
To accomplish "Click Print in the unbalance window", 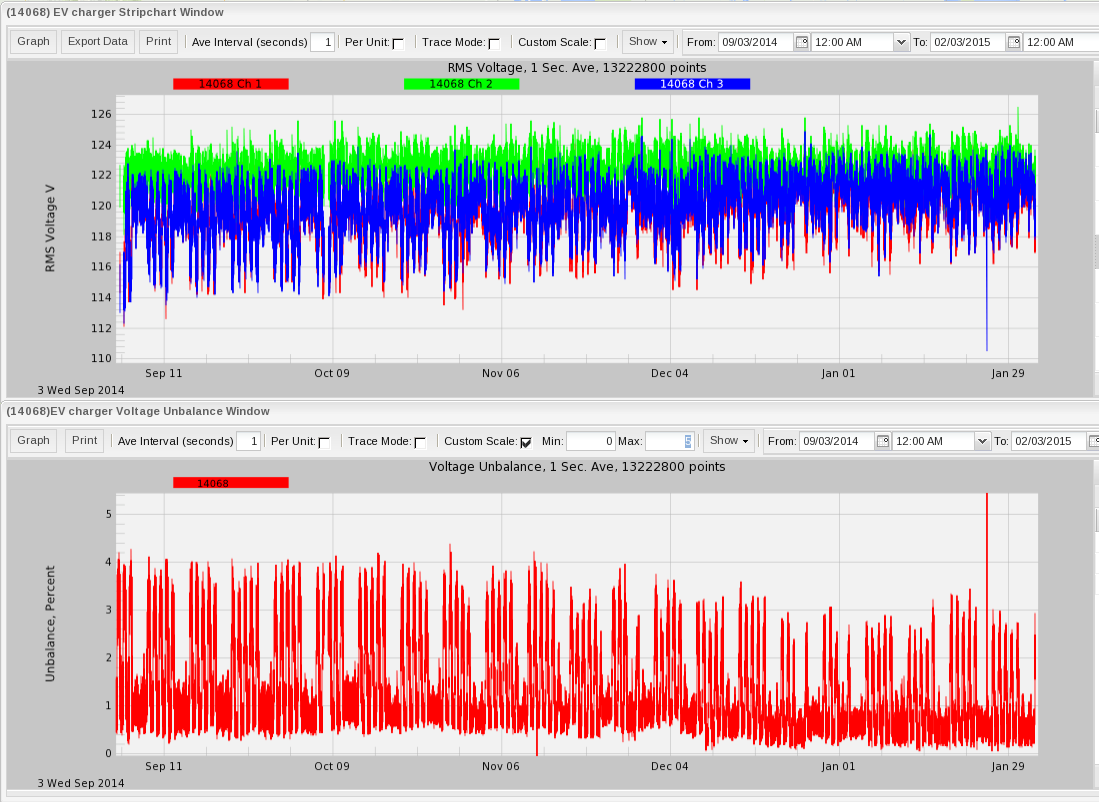I will coord(84,440).
